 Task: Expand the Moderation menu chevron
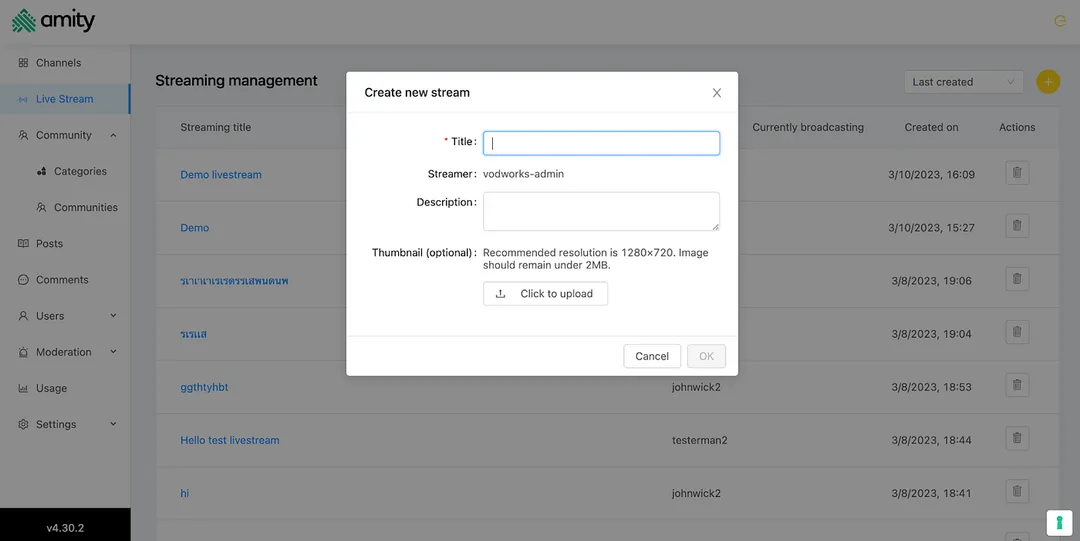[113, 352]
